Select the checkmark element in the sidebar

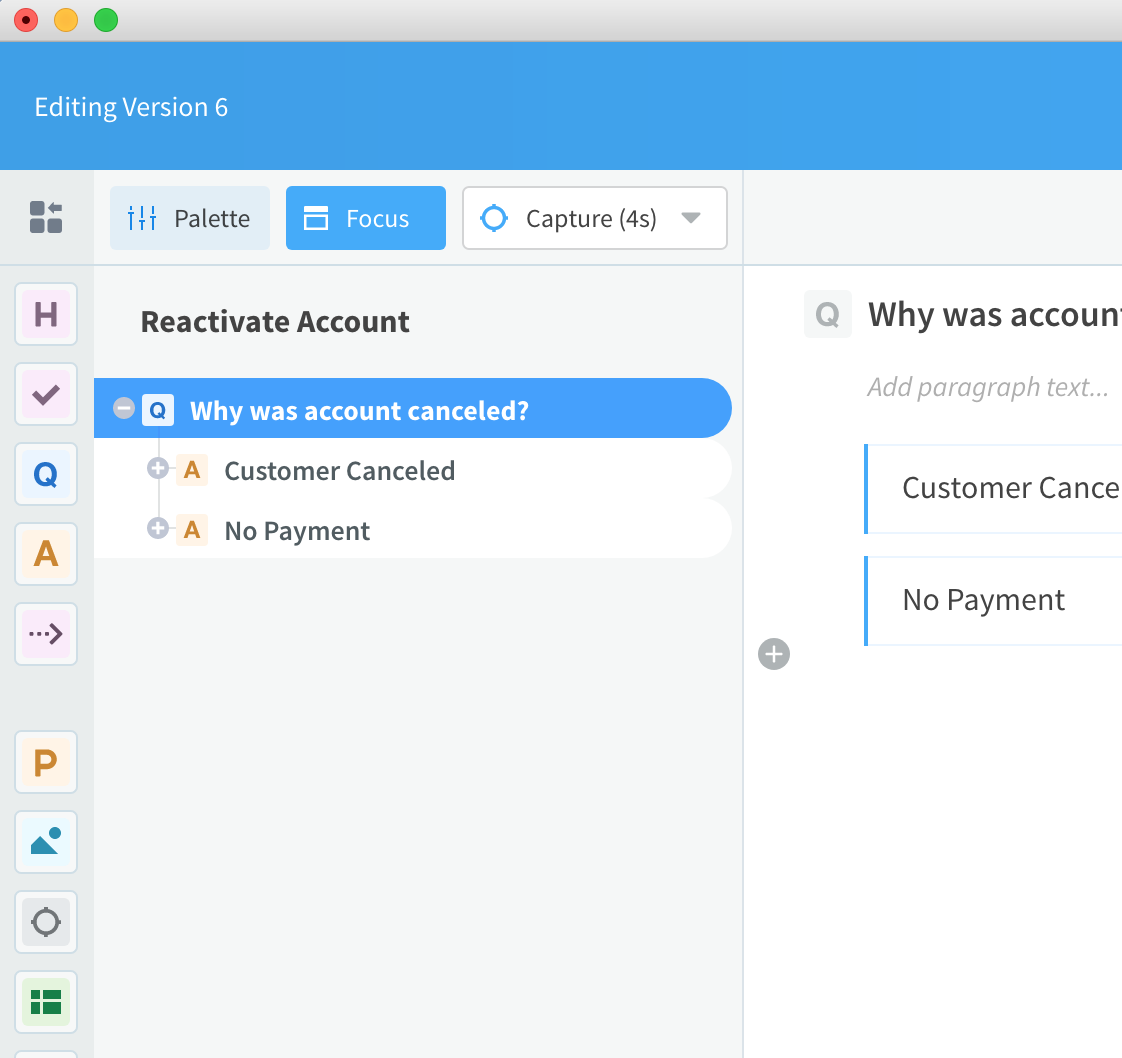click(45, 394)
